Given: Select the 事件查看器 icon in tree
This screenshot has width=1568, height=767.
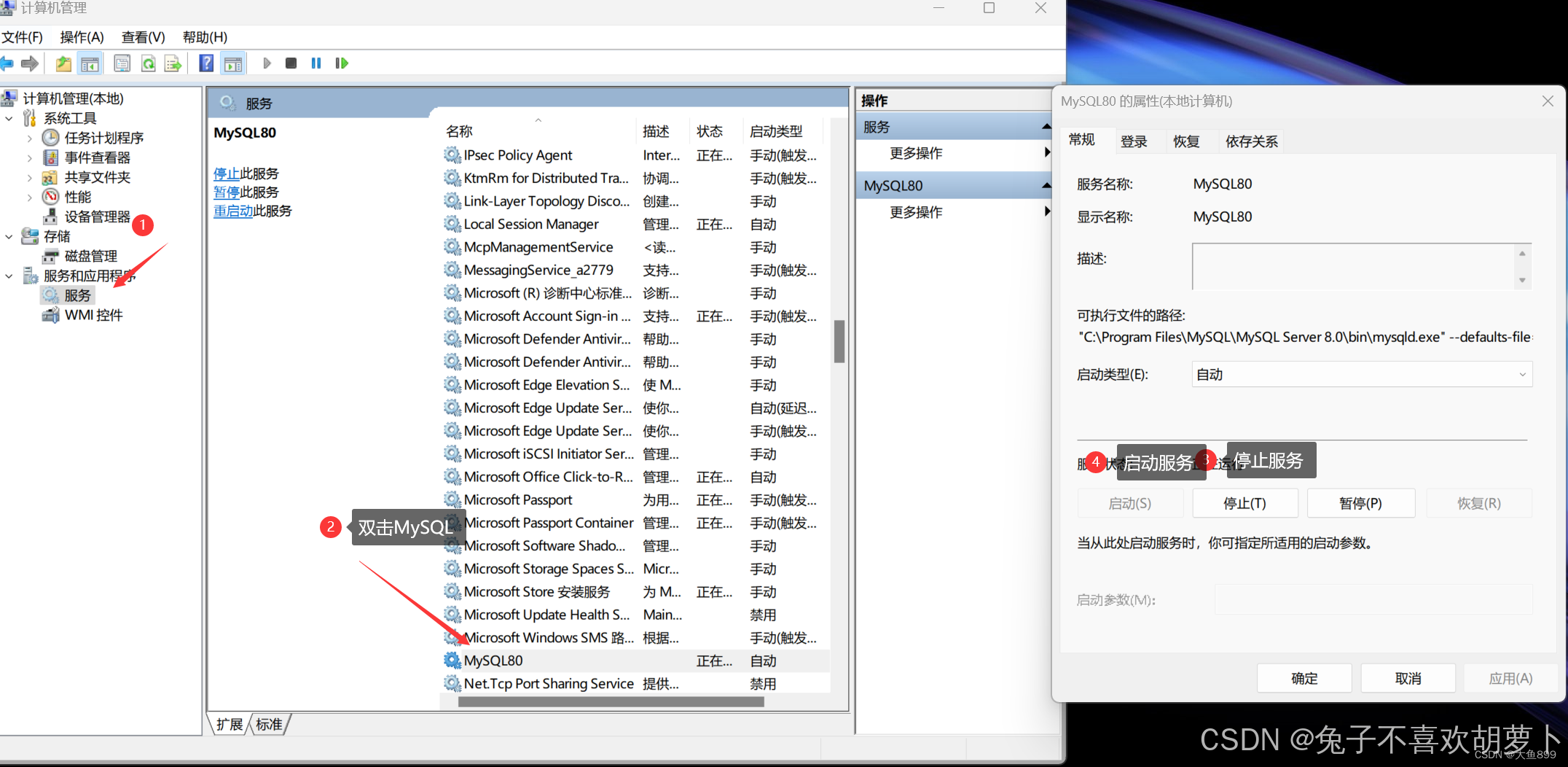Looking at the screenshot, I should 50,157.
